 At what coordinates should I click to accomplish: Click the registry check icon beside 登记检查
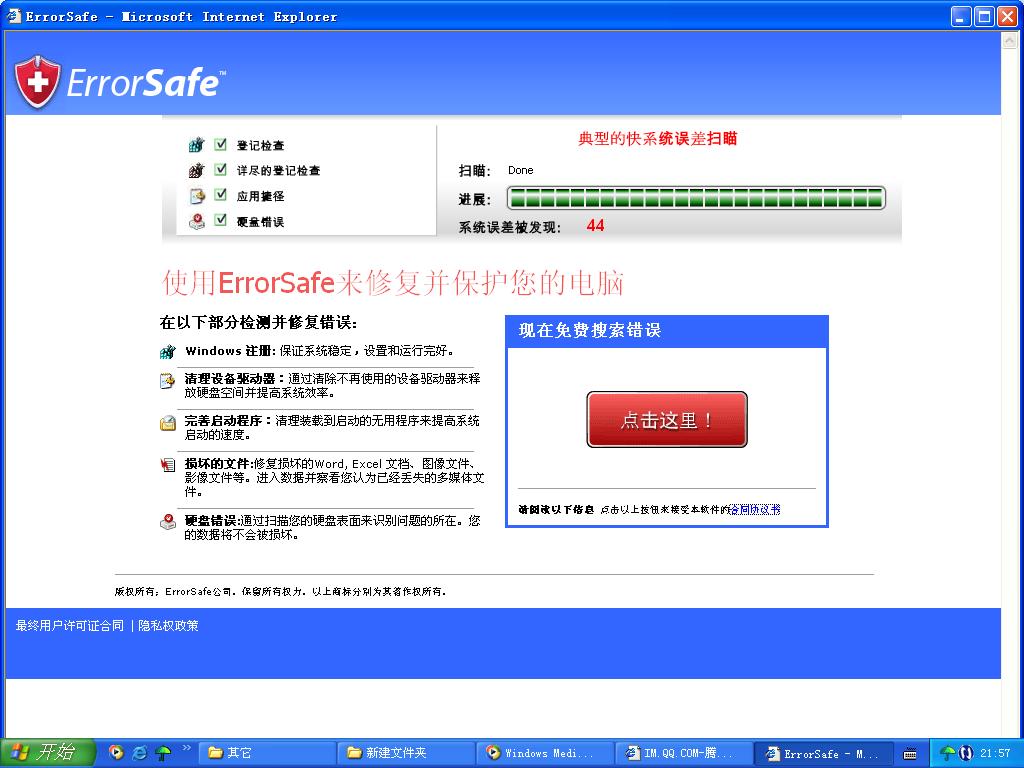196,144
